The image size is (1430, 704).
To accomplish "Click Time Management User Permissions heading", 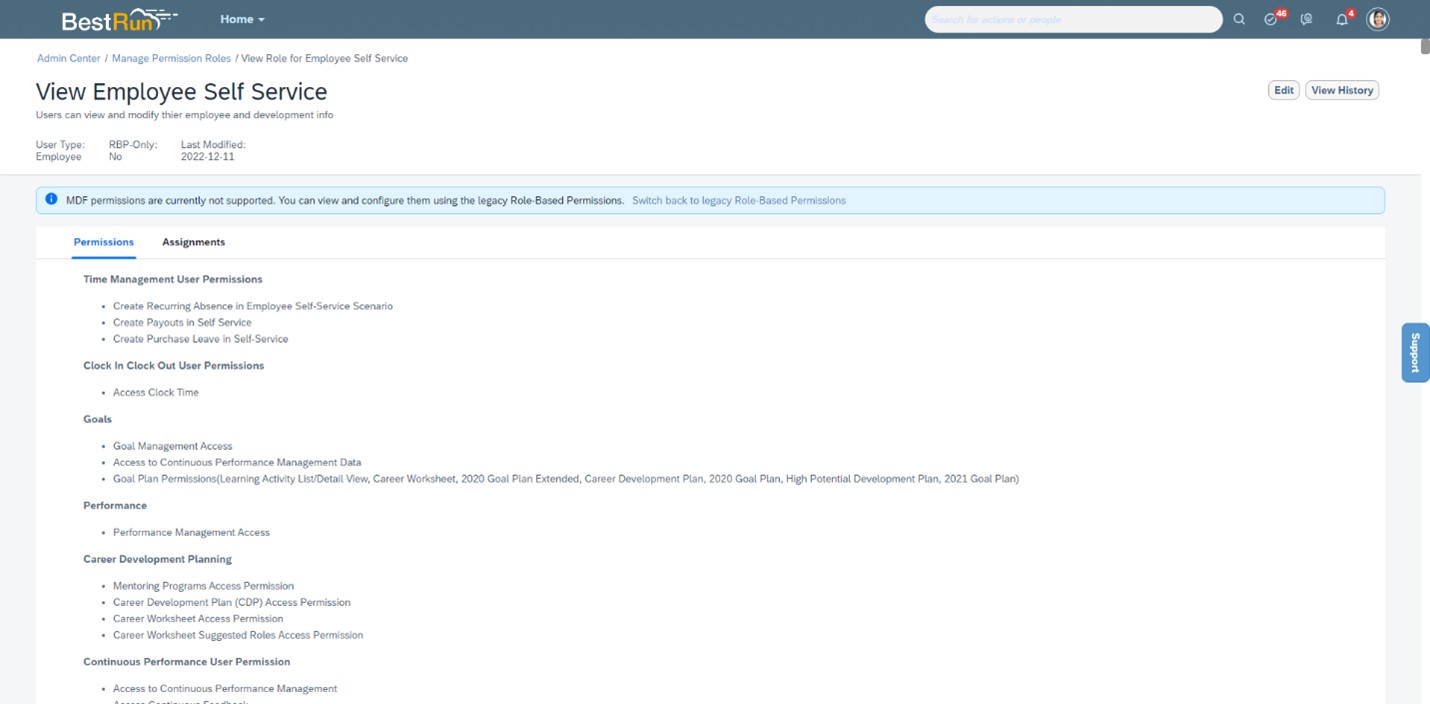I will point(173,279).
